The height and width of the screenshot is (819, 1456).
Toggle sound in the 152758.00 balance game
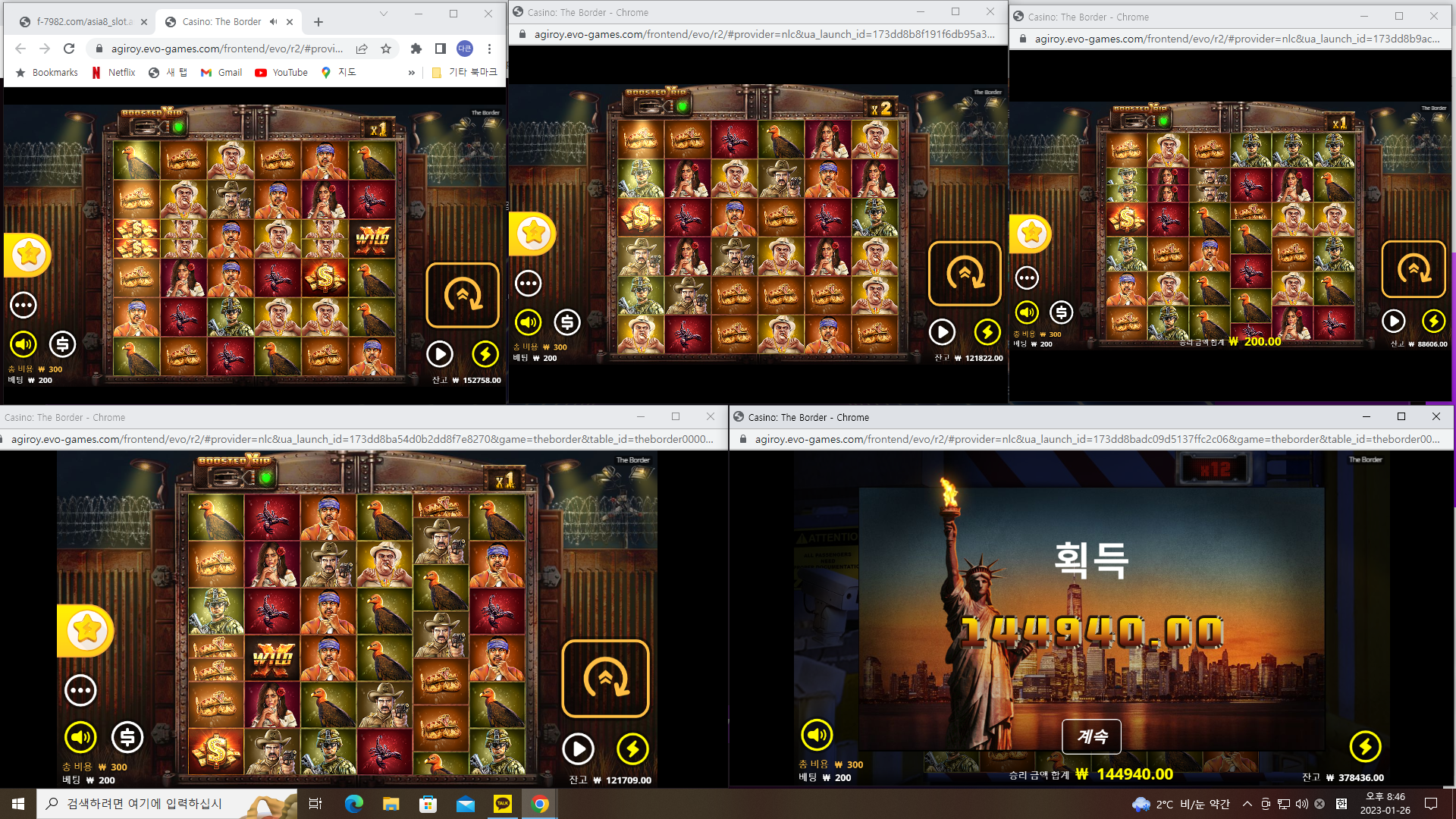click(24, 344)
